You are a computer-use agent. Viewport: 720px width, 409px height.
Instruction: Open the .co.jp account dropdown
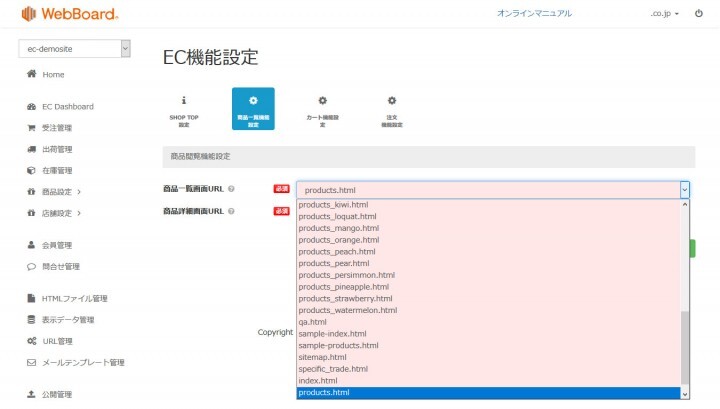[x=664, y=14]
